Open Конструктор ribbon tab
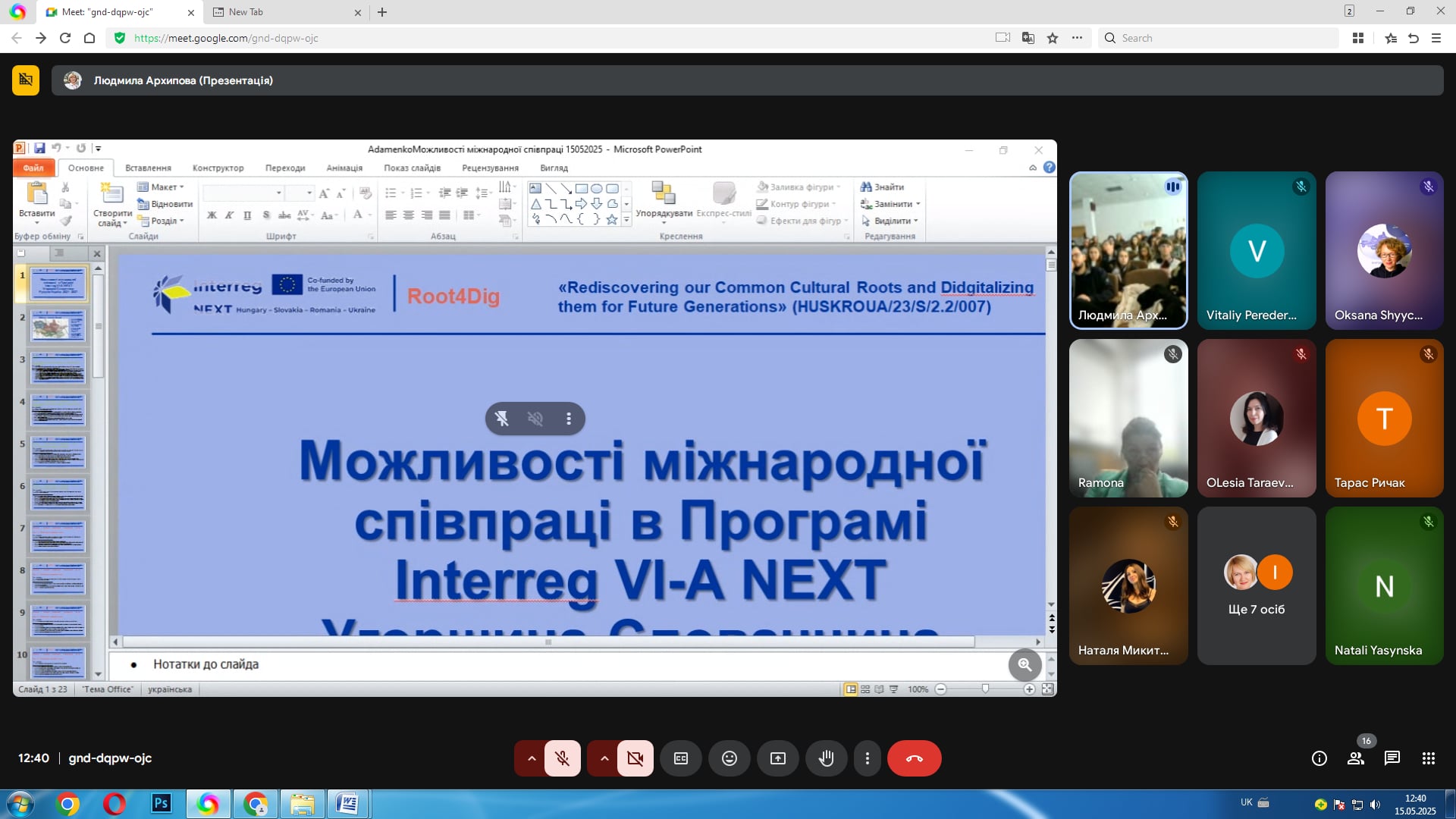Viewport: 1456px width, 819px height. click(218, 168)
